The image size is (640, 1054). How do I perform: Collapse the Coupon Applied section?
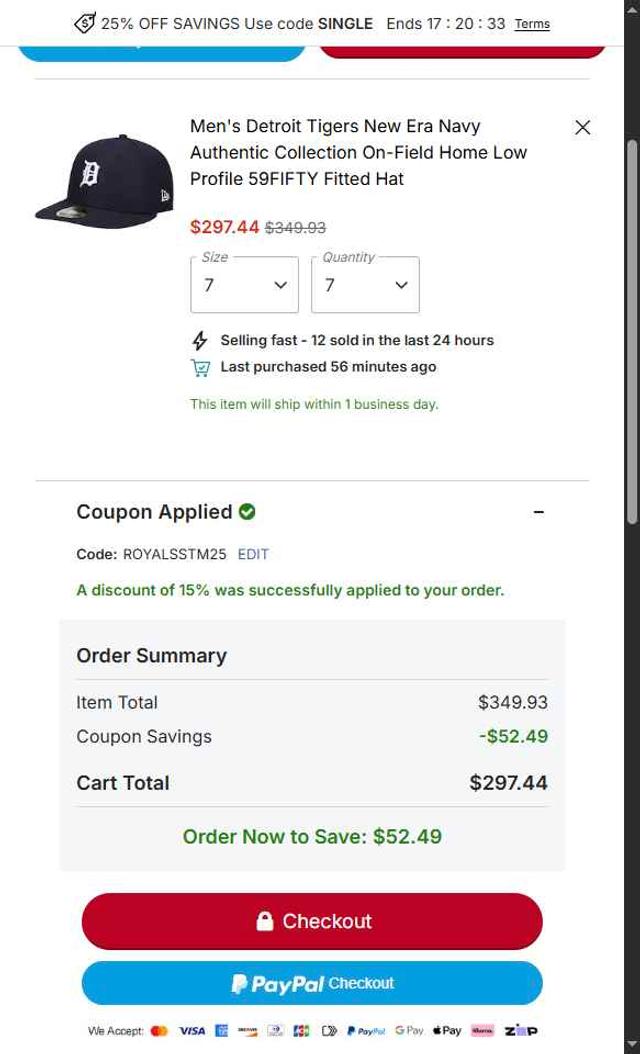click(x=539, y=512)
